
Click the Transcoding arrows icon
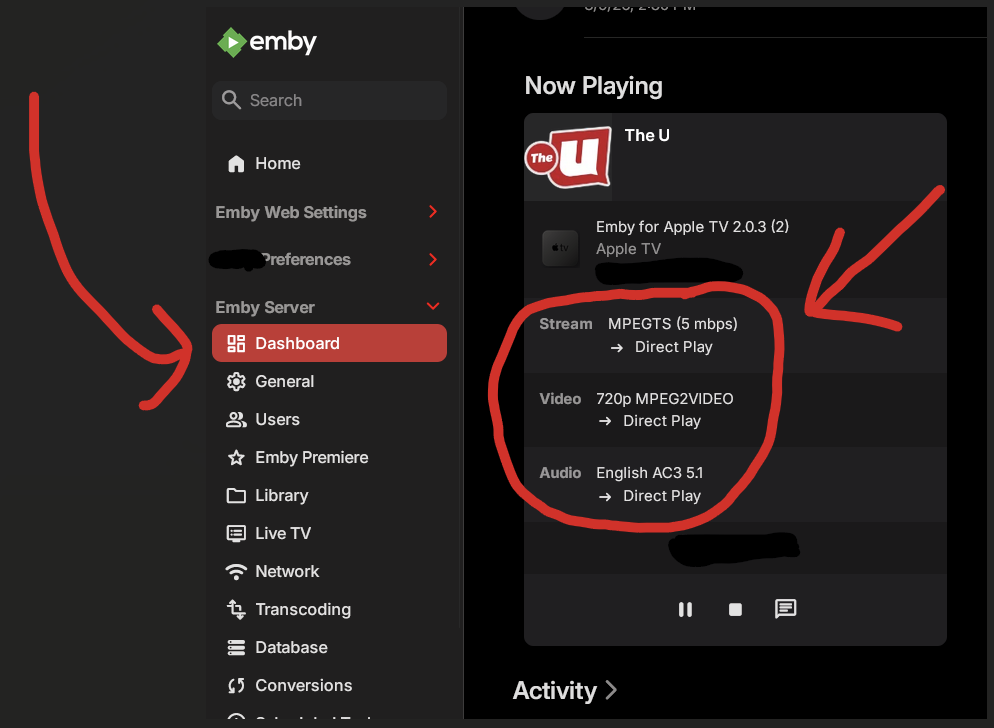236,610
